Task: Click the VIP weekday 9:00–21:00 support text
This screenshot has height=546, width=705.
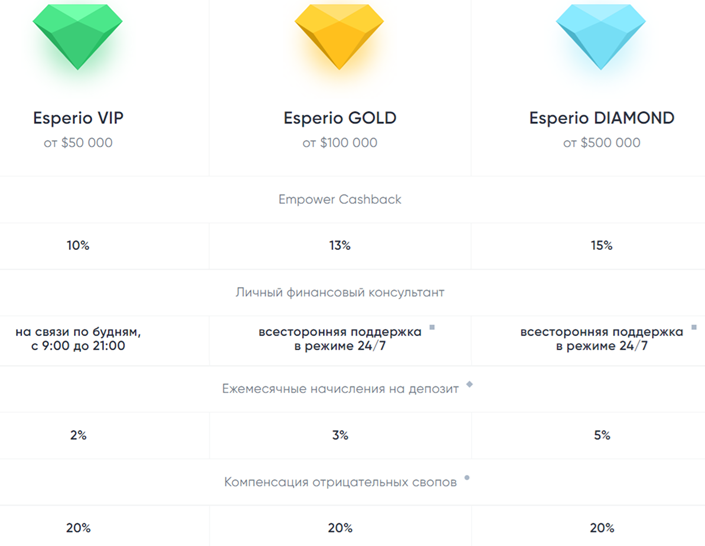Action: (78, 339)
